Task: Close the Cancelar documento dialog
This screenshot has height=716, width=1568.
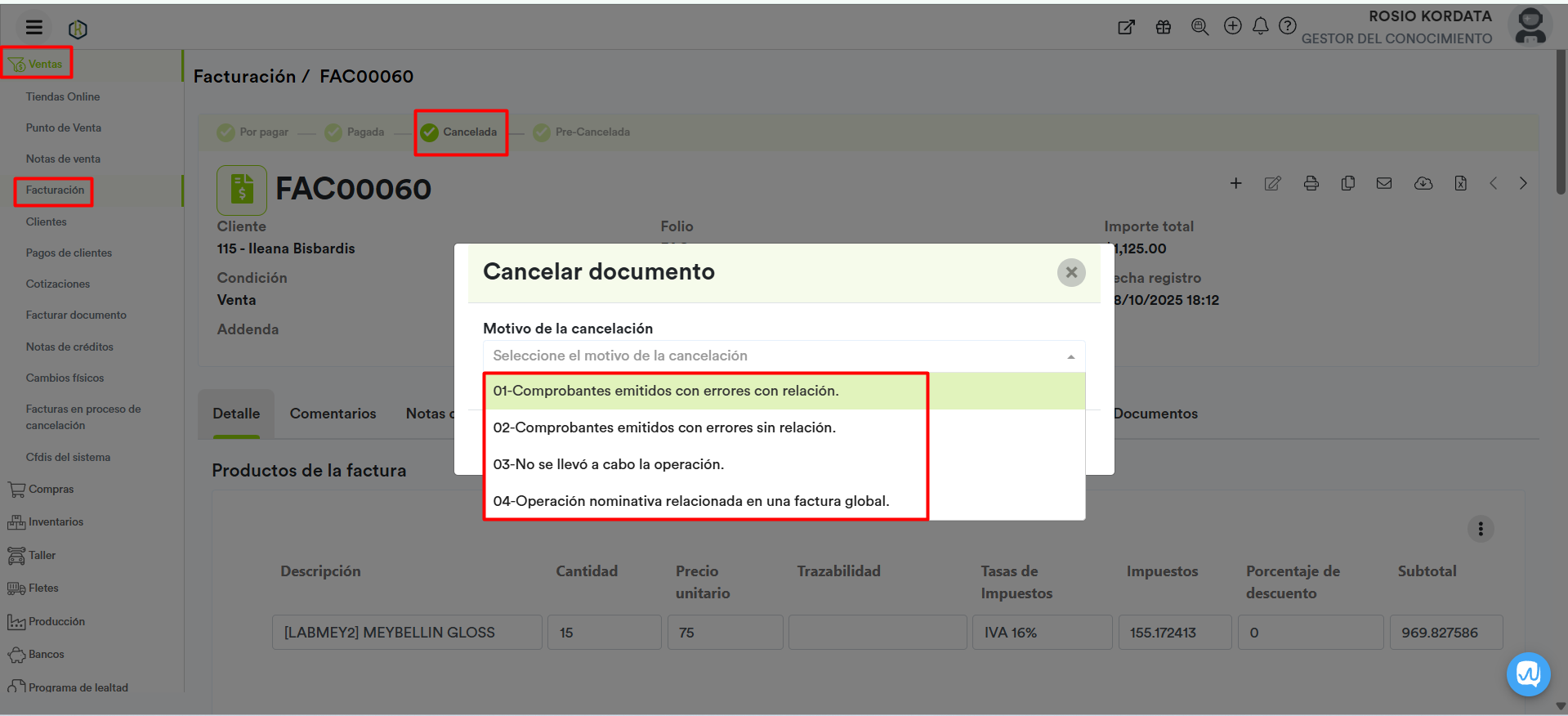Action: tap(1070, 272)
